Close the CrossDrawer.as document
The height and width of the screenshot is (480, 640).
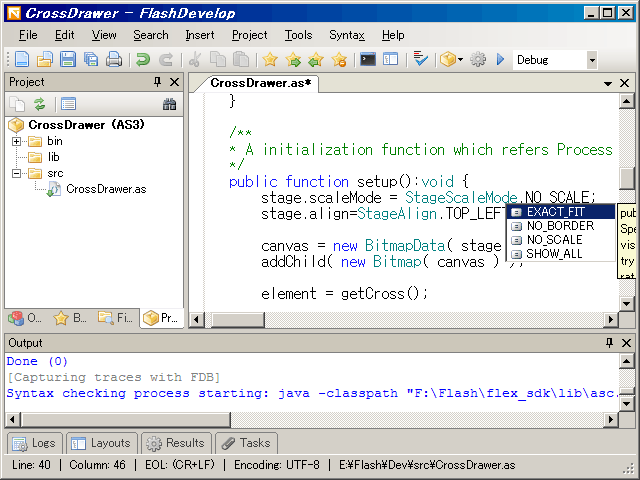click(x=624, y=83)
